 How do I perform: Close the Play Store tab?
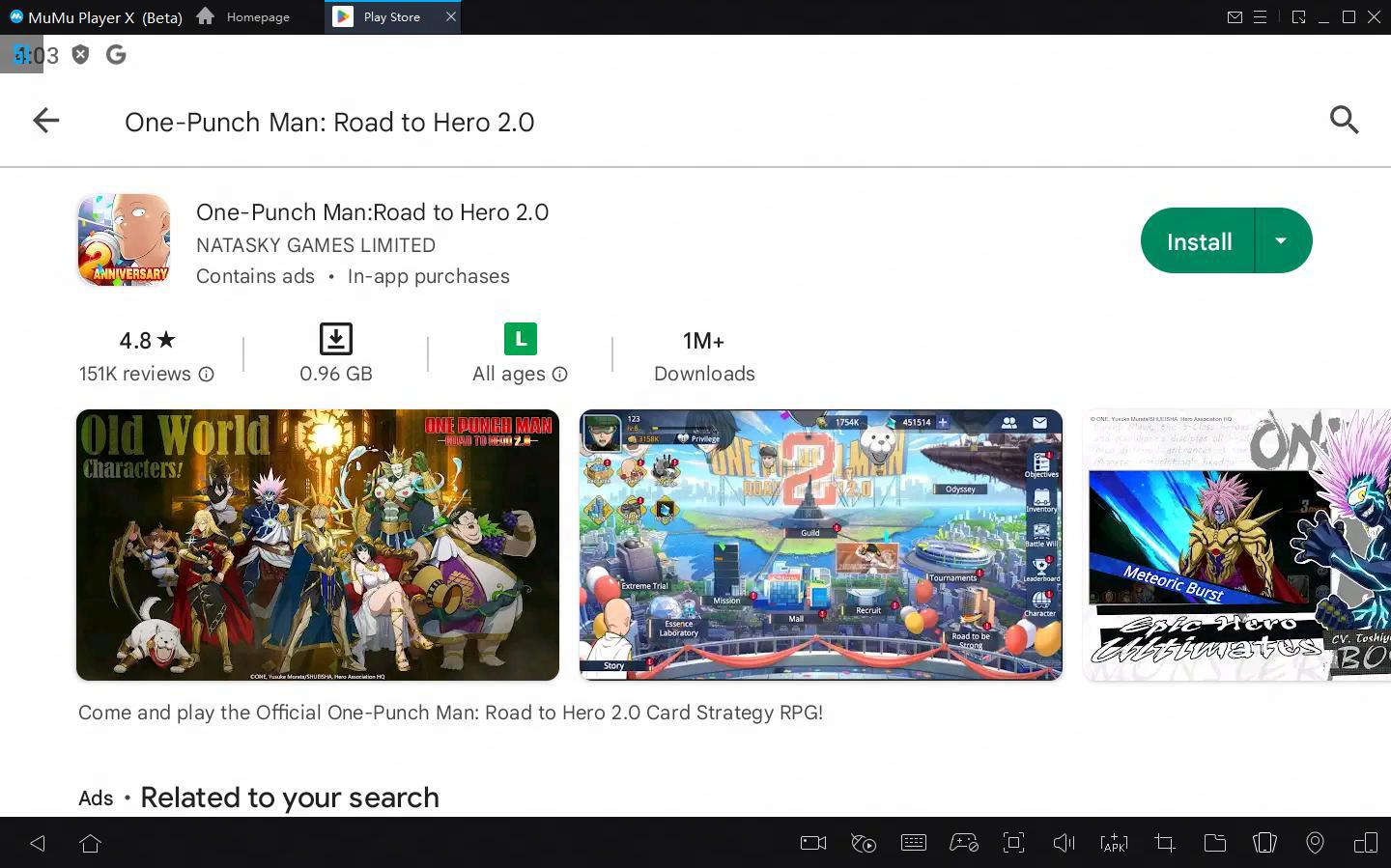(x=450, y=17)
